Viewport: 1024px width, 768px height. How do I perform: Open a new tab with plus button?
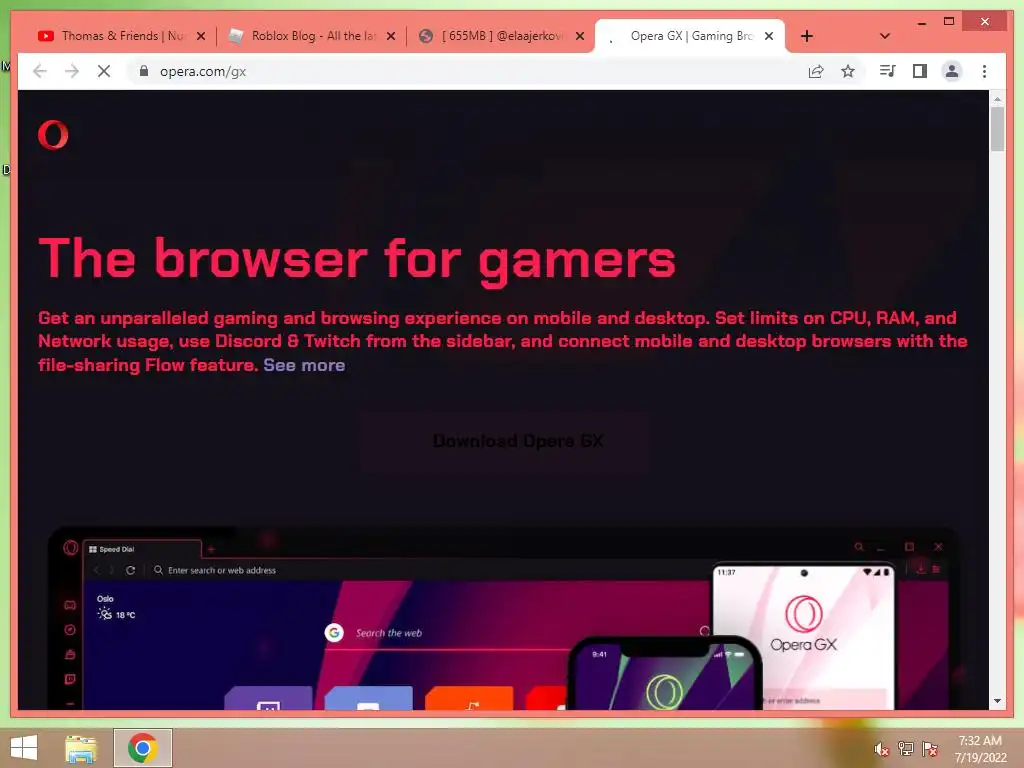point(807,36)
